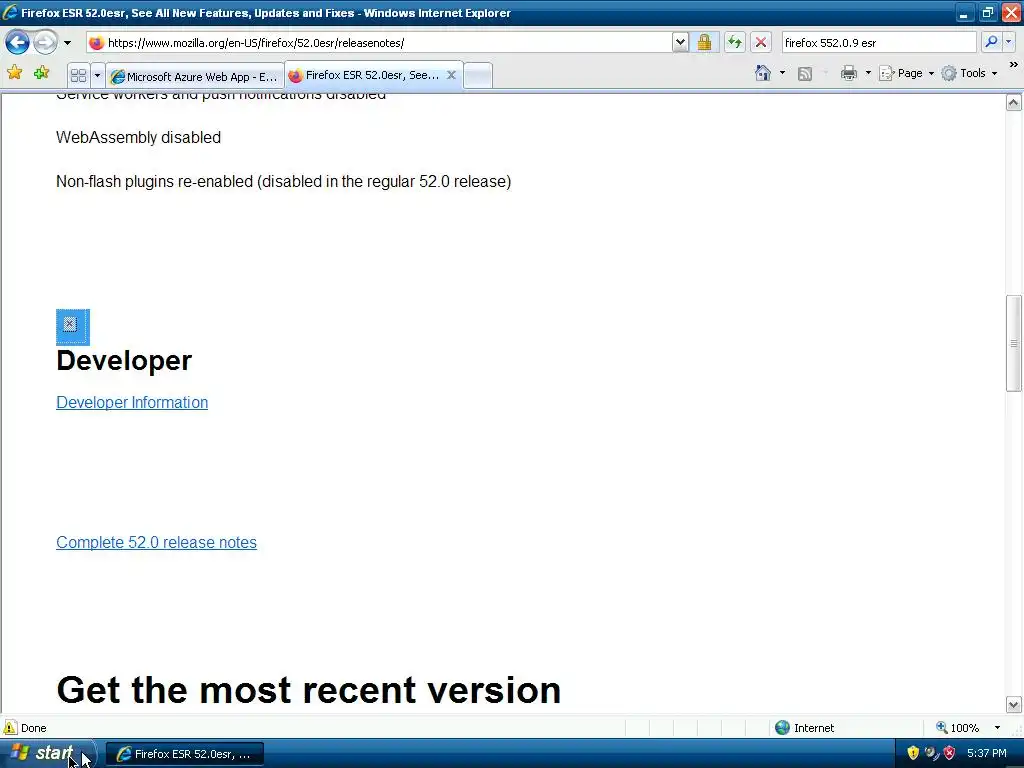Go to the Home page icon
This screenshot has width=1024, height=768.
tap(763, 72)
